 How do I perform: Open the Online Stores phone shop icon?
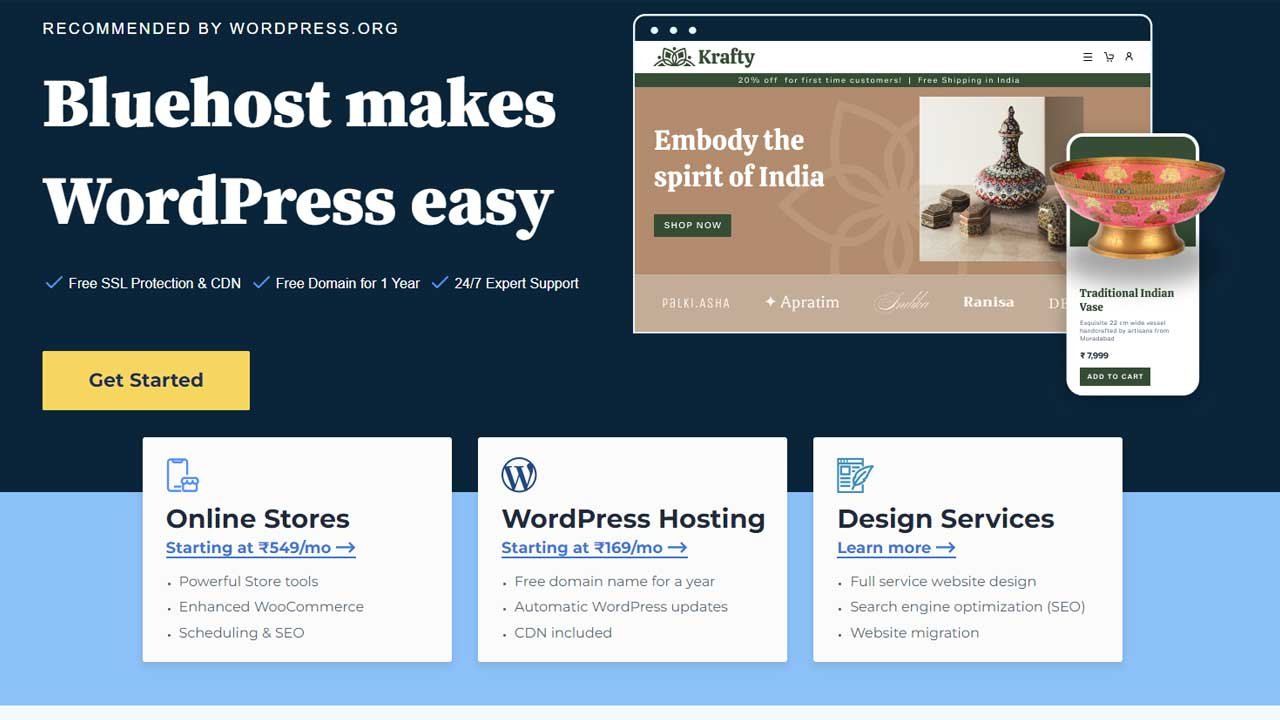pos(182,475)
